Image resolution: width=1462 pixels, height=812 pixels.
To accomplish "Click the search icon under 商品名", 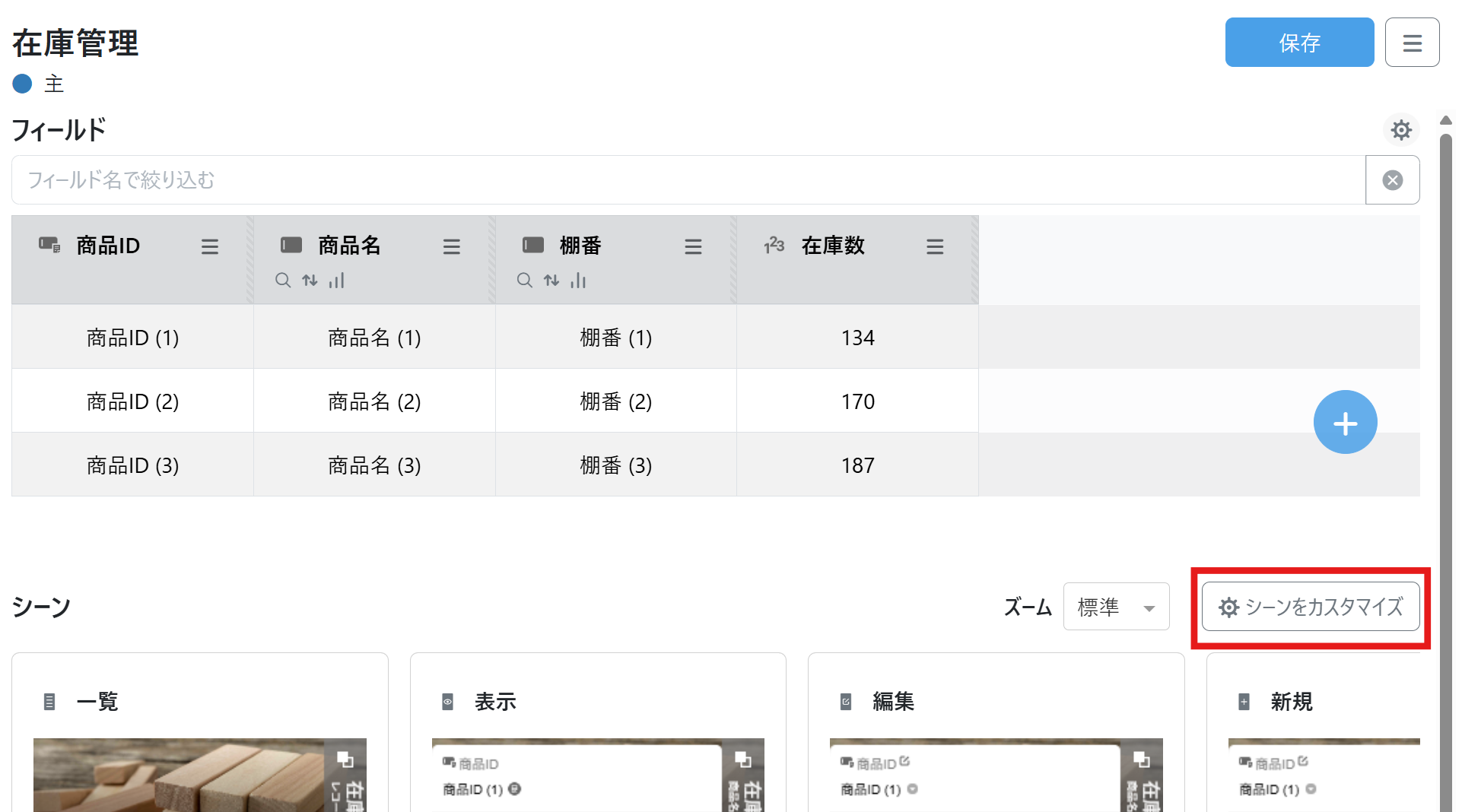I will click(x=283, y=281).
